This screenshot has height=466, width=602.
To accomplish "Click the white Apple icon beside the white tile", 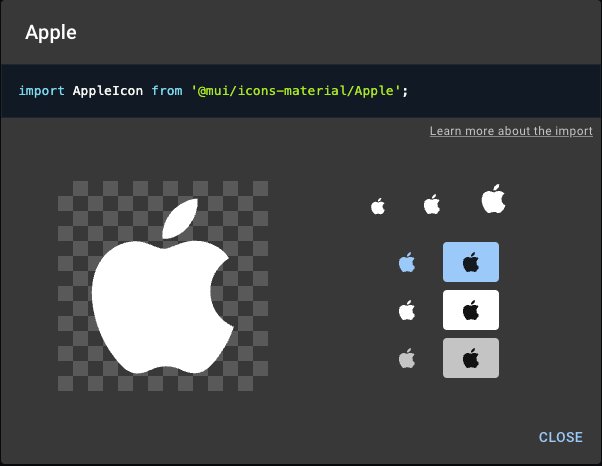I will click(x=407, y=311).
